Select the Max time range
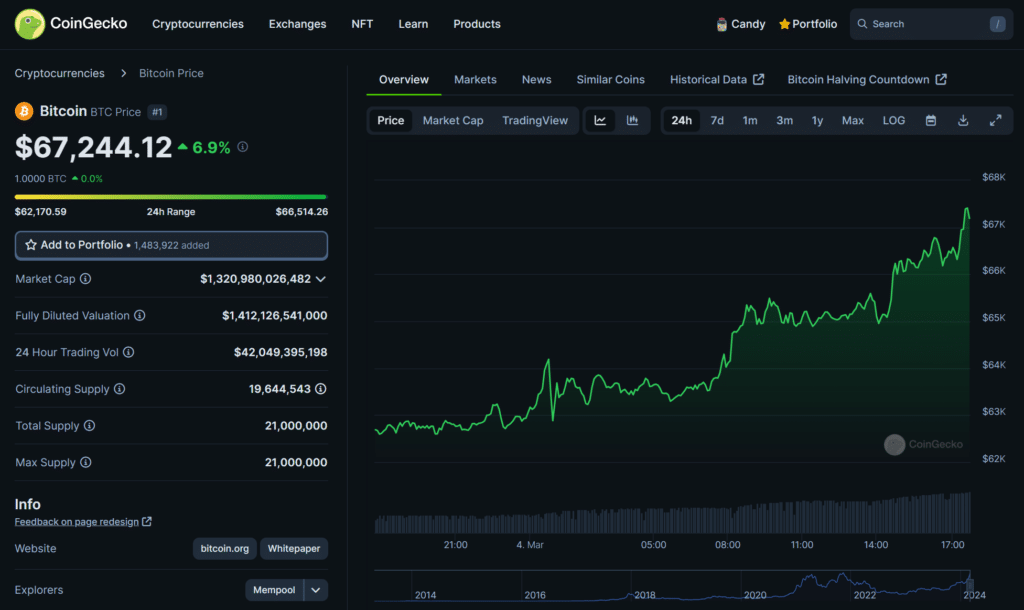This screenshot has height=610, width=1024. (852, 120)
